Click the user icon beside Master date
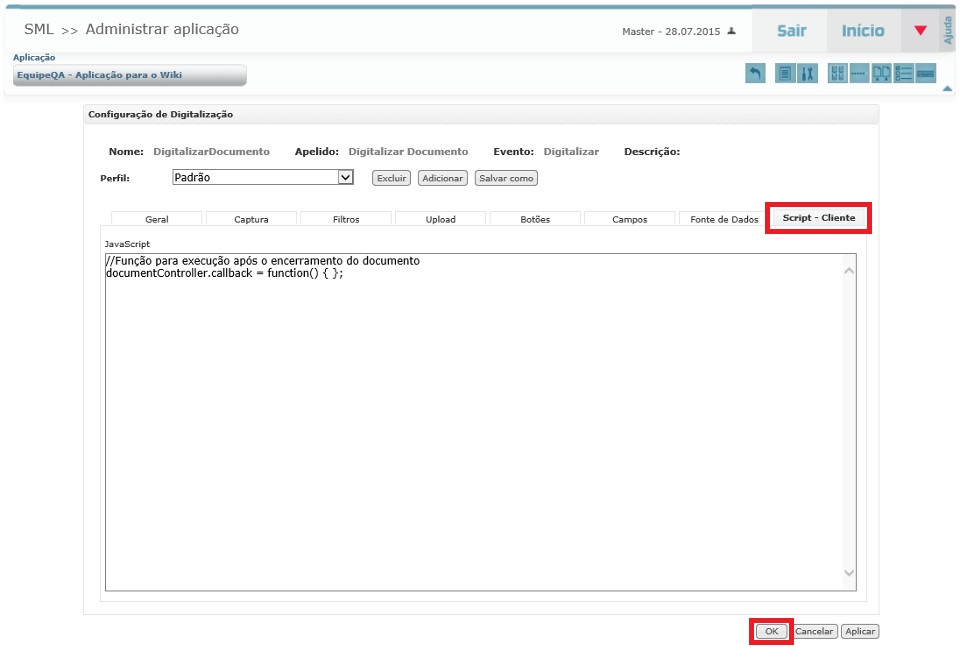Viewport: 960px width, 658px height. click(x=732, y=31)
